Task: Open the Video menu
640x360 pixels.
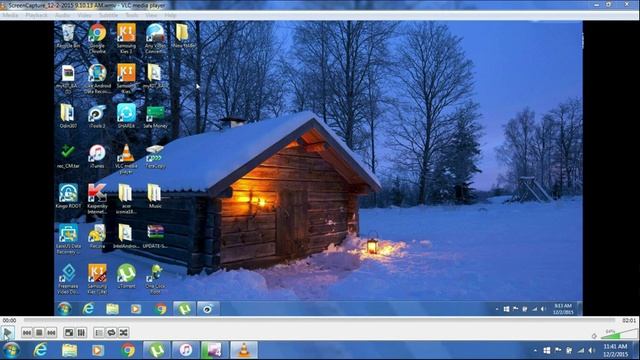Action: 84,15
